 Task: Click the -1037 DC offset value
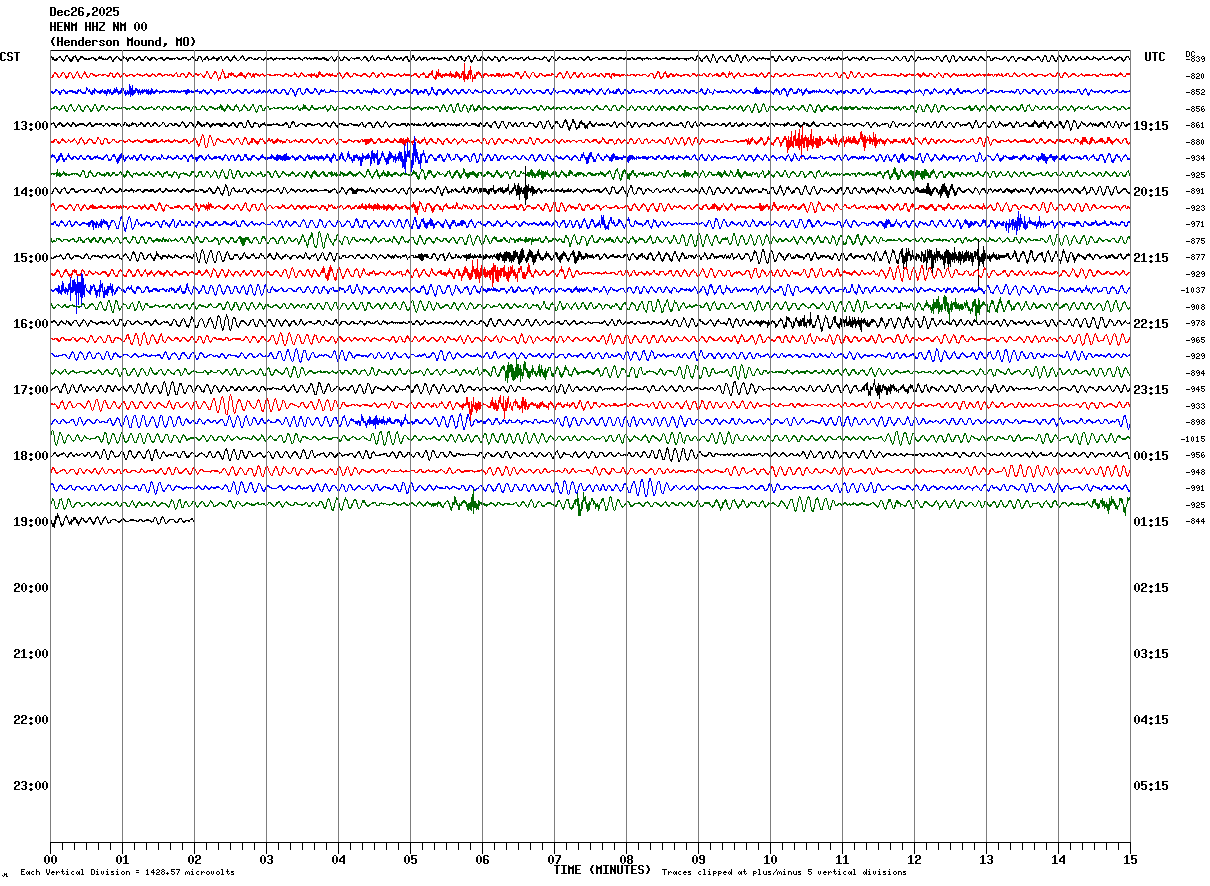[1193, 290]
